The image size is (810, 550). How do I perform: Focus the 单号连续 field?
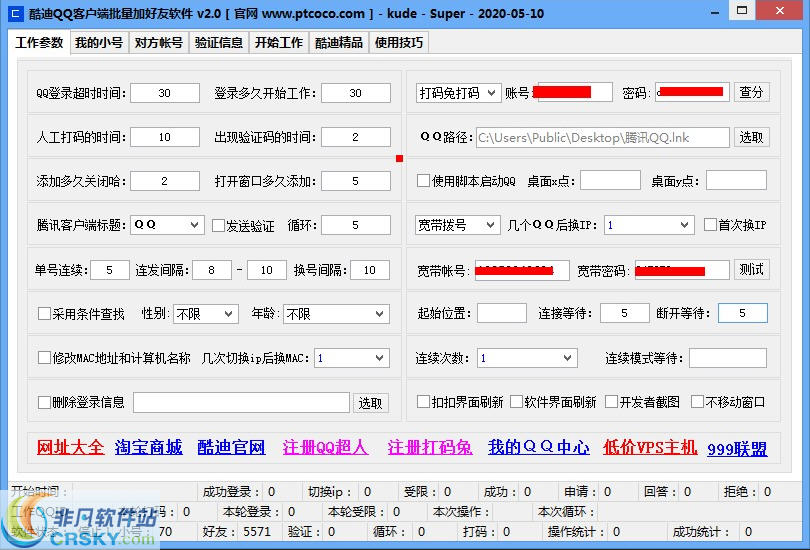click(x=110, y=270)
